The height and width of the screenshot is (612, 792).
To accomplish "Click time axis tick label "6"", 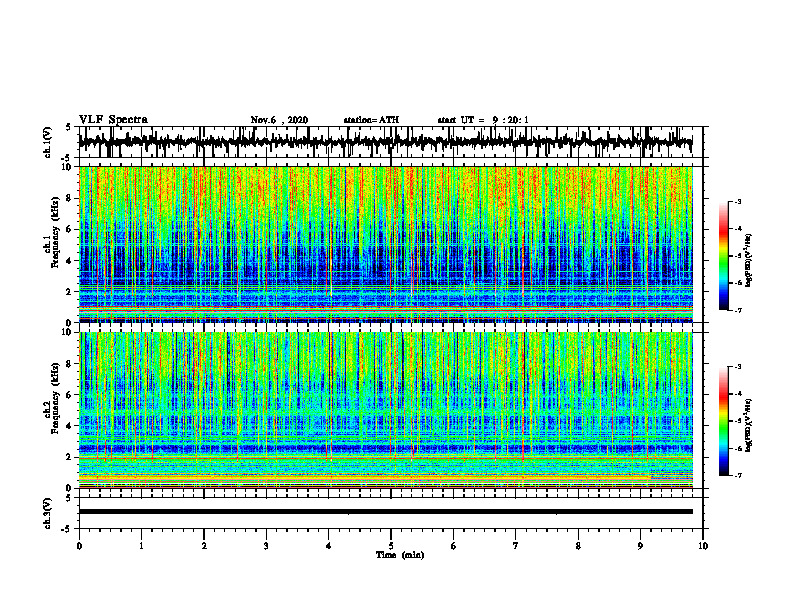I will 454,546.
